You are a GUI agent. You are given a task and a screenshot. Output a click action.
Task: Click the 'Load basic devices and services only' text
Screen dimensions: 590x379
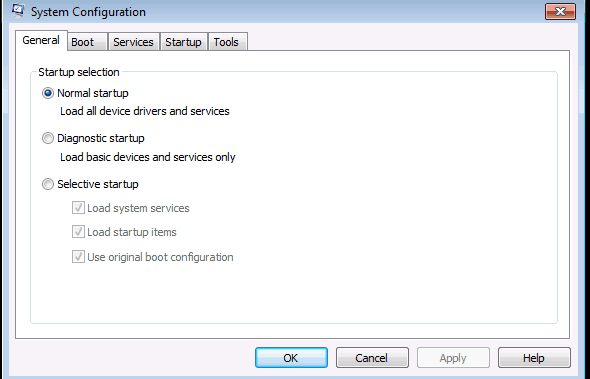(x=148, y=157)
